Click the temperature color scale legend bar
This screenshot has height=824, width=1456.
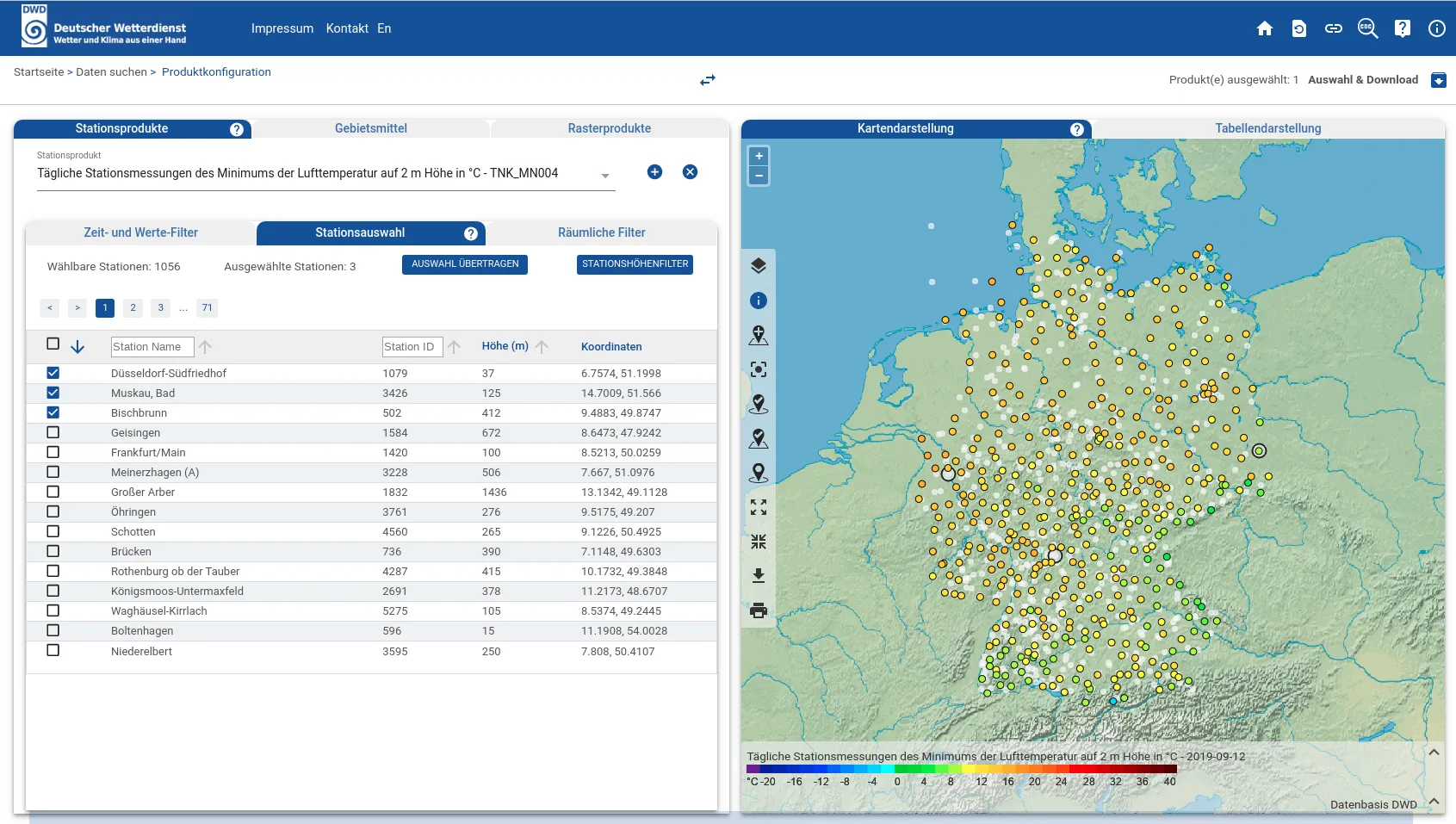(962, 769)
